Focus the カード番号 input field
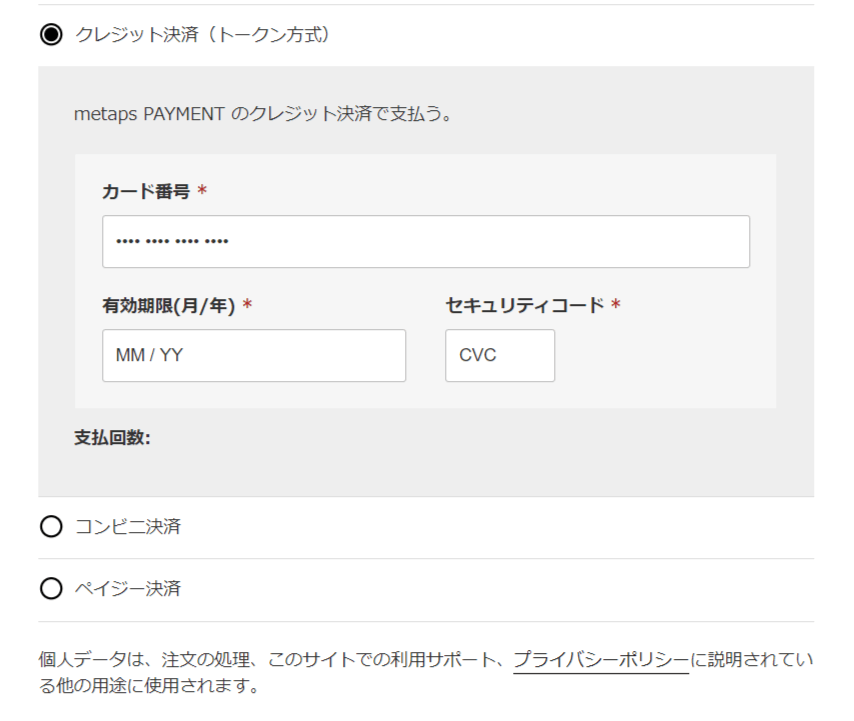This screenshot has height=721, width=854. [x=426, y=241]
